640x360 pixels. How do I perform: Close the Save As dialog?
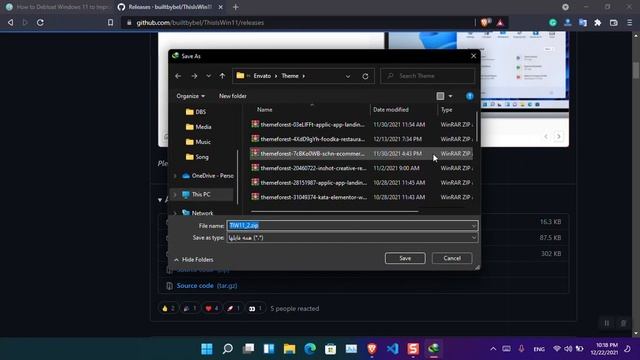coord(473,56)
